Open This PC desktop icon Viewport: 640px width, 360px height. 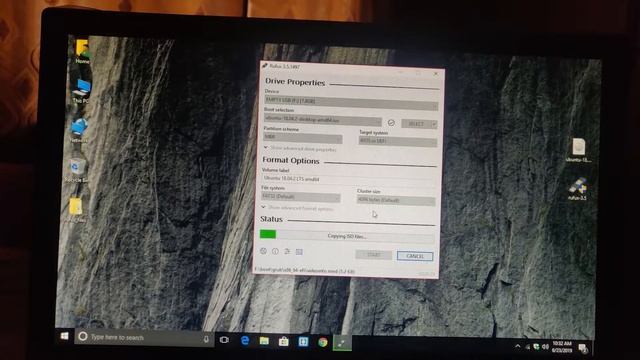click(x=81, y=91)
